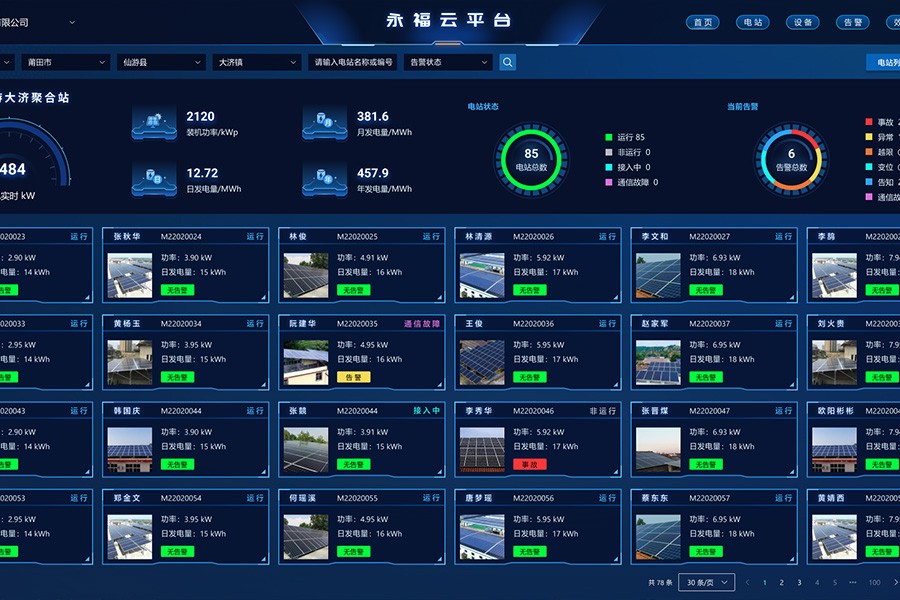The image size is (900, 600).
Task: Click the station name or number search field
Action: [354, 62]
